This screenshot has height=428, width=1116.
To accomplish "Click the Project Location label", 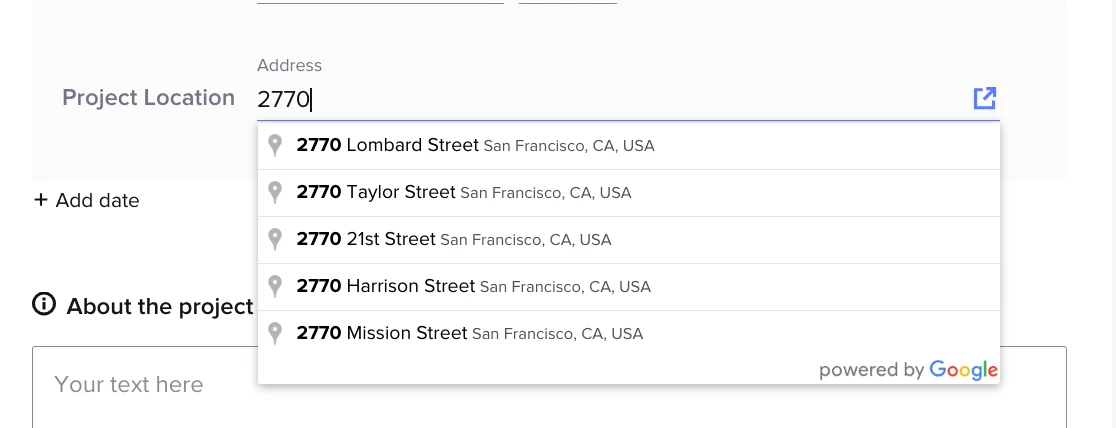I will click(x=148, y=97).
